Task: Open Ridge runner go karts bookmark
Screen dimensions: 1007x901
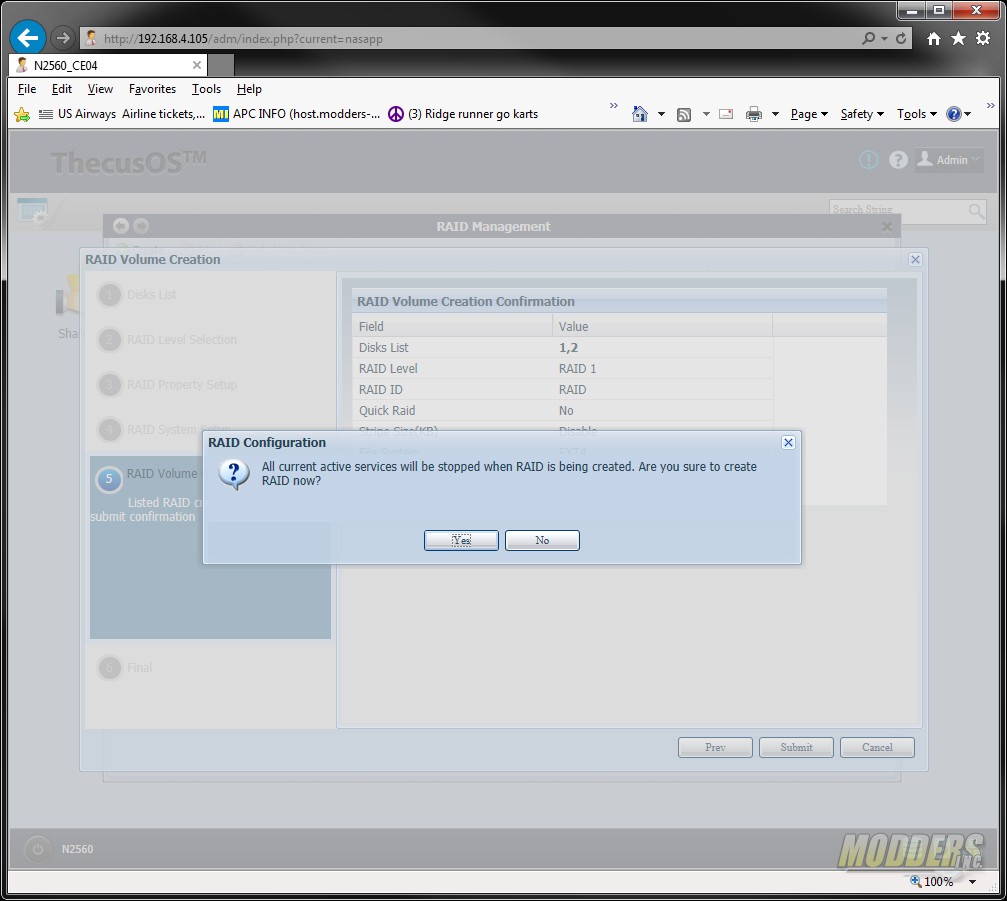Action: (x=463, y=114)
